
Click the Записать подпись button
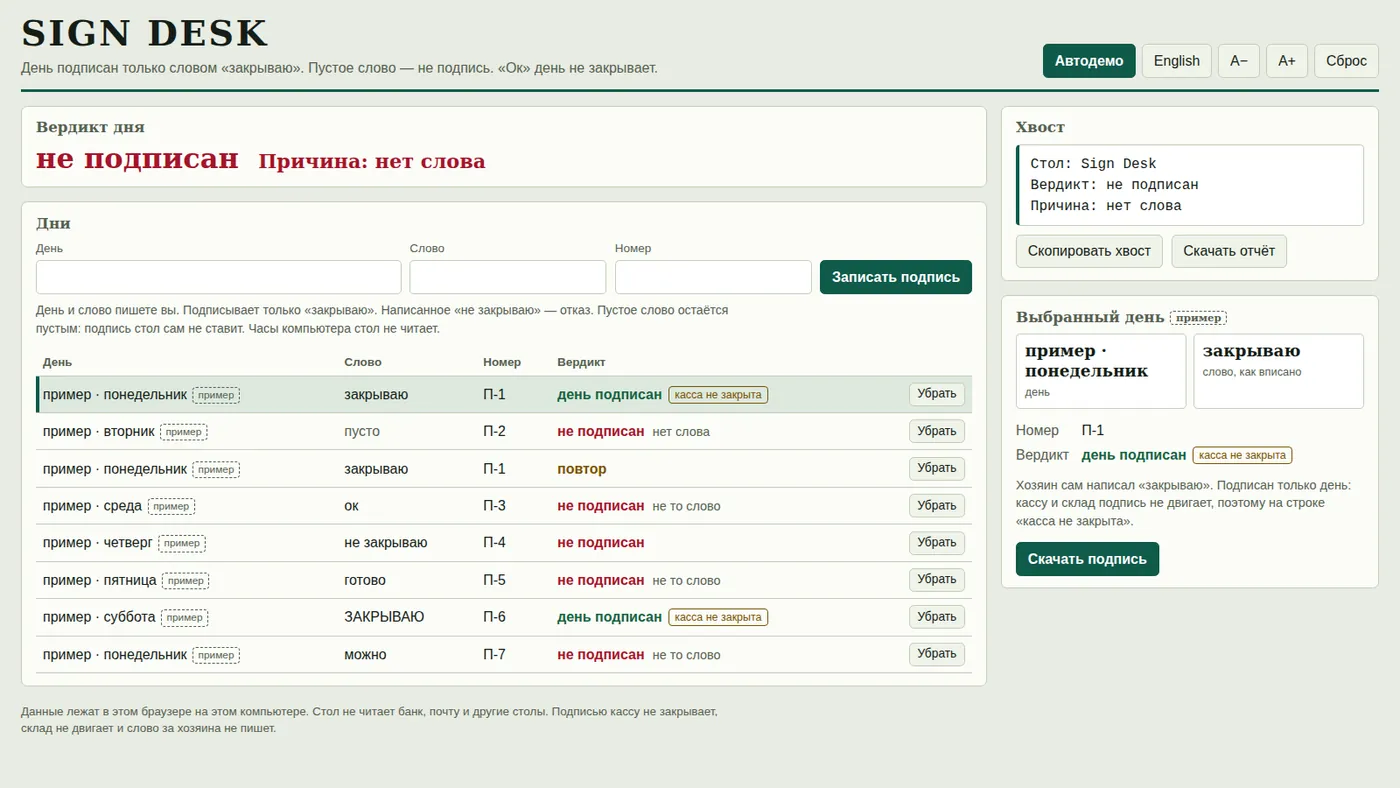896,277
